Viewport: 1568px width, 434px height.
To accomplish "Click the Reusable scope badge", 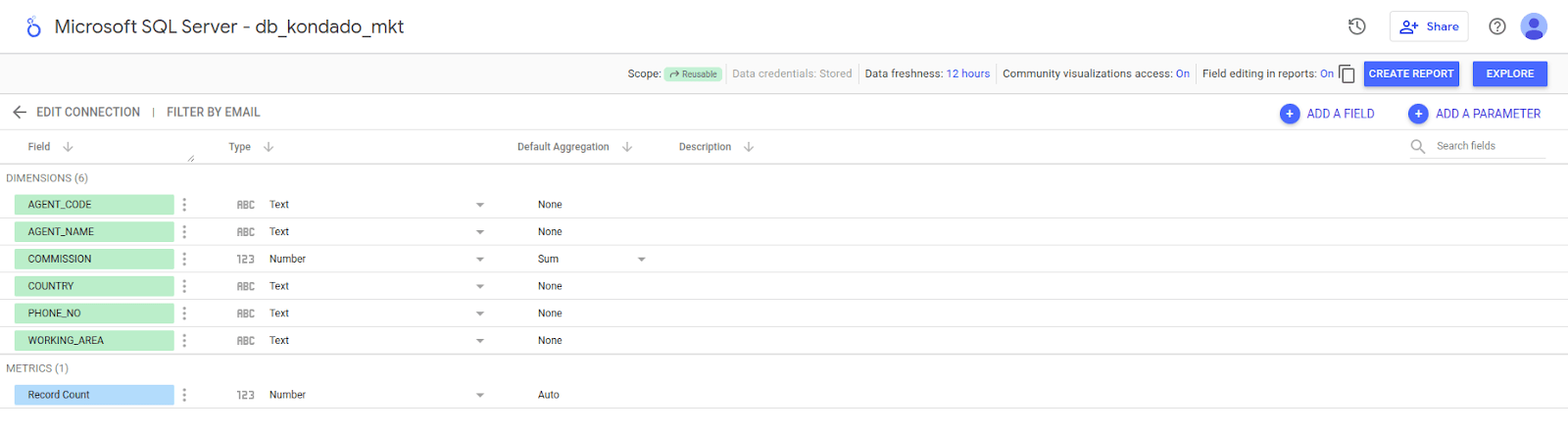I will point(693,74).
